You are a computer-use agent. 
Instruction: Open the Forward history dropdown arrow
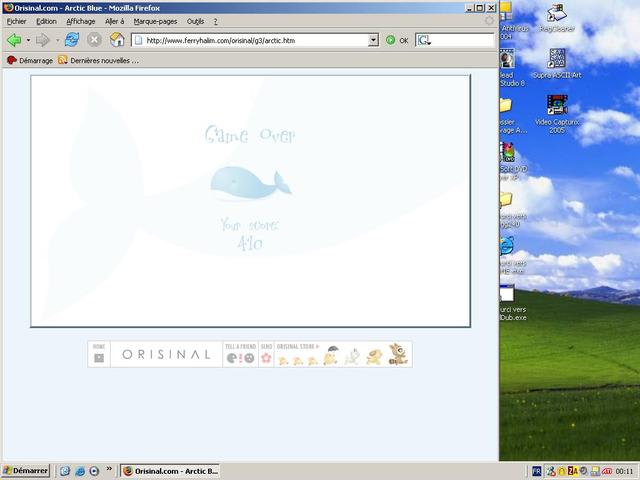57,40
